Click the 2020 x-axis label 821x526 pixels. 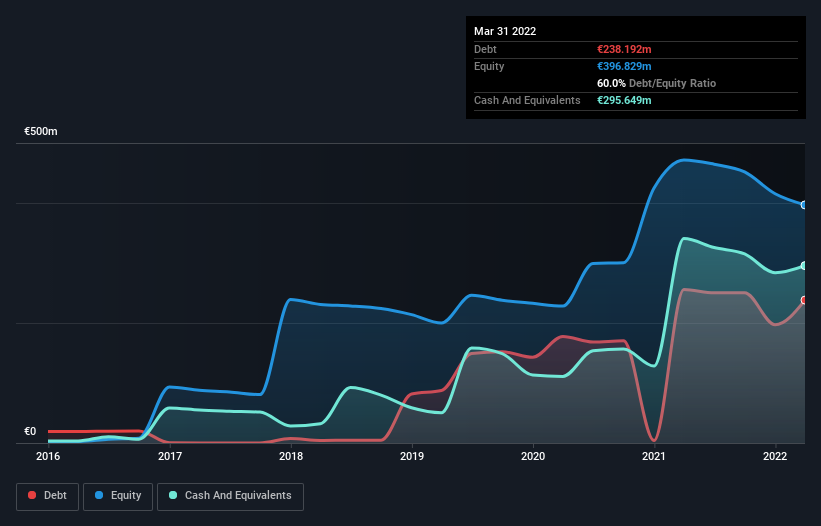point(533,456)
